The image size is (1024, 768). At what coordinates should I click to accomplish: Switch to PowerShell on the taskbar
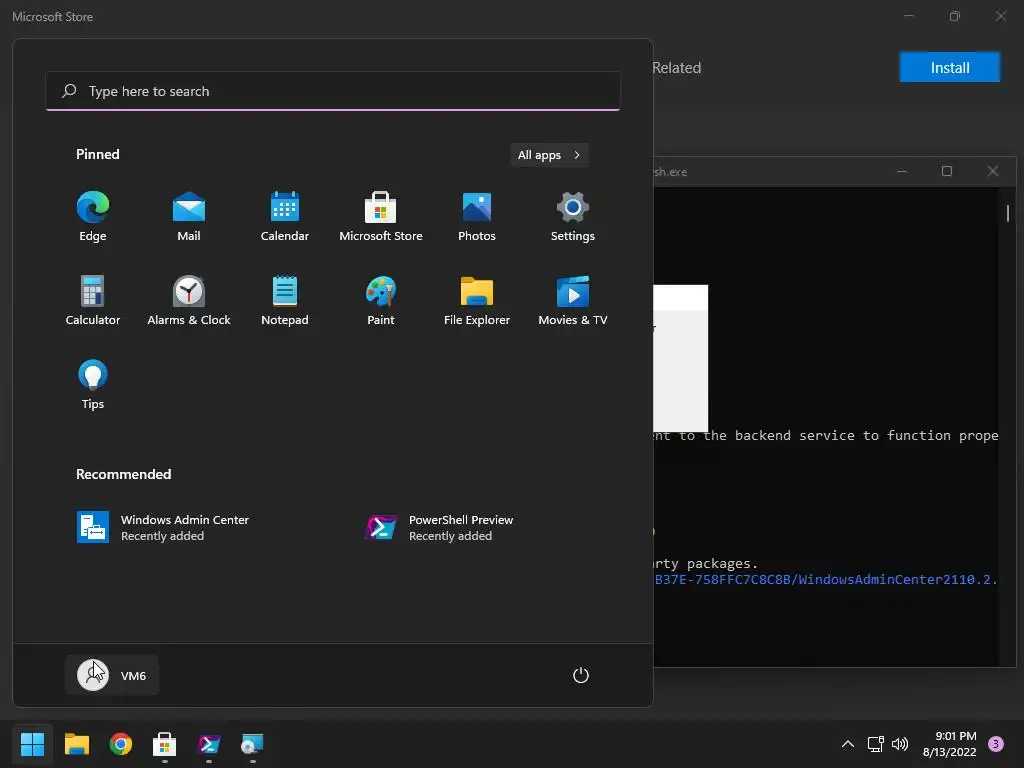click(x=209, y=744)
